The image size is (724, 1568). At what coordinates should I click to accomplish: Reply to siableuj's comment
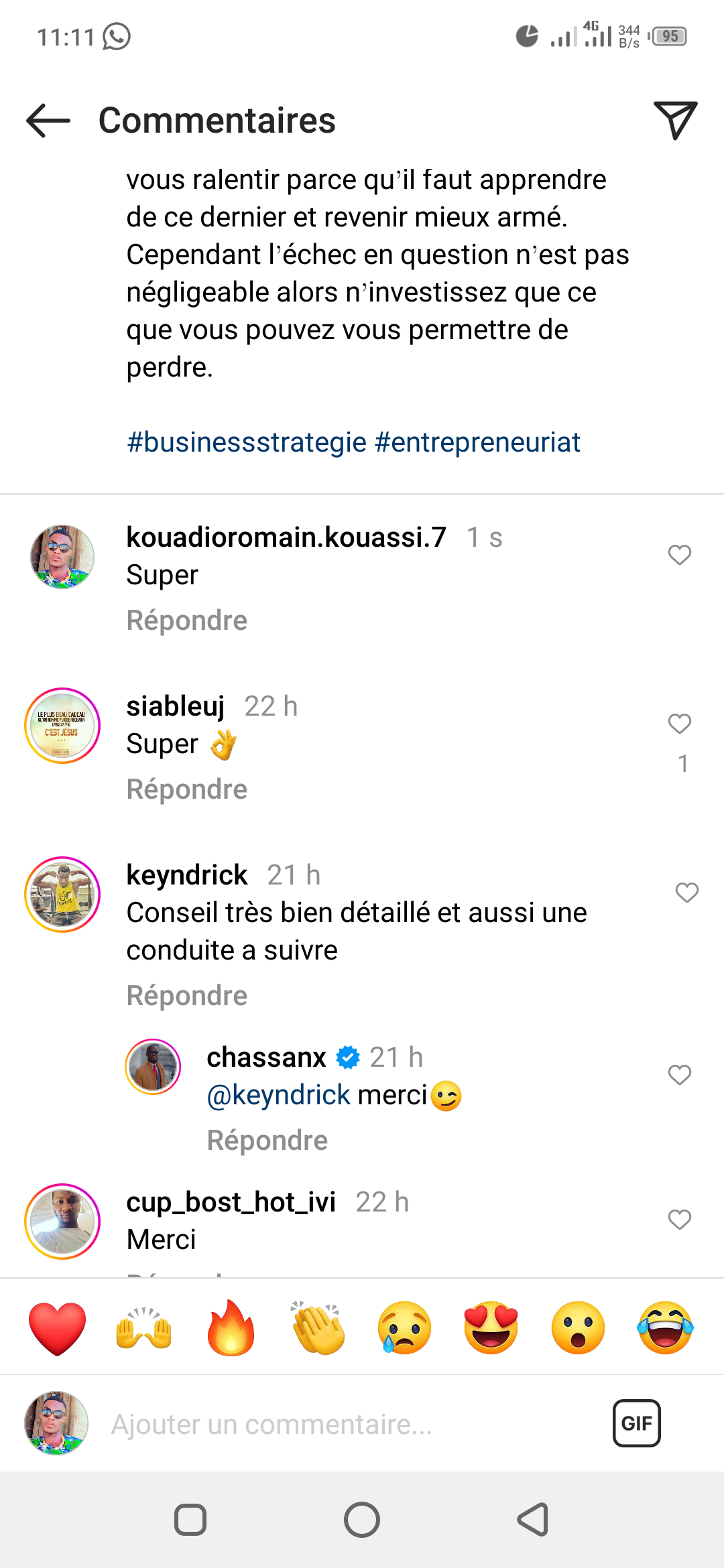pos(187,789)
